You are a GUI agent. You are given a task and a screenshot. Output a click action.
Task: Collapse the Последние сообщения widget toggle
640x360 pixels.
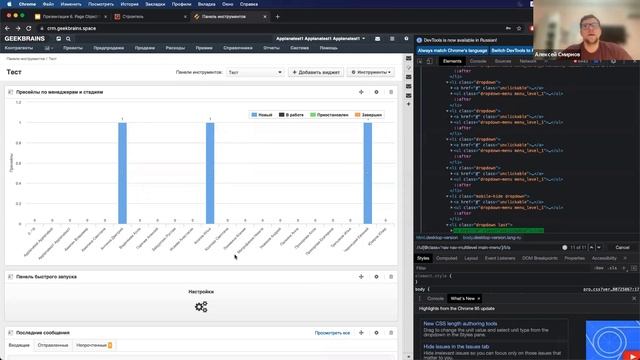point(11,333)
